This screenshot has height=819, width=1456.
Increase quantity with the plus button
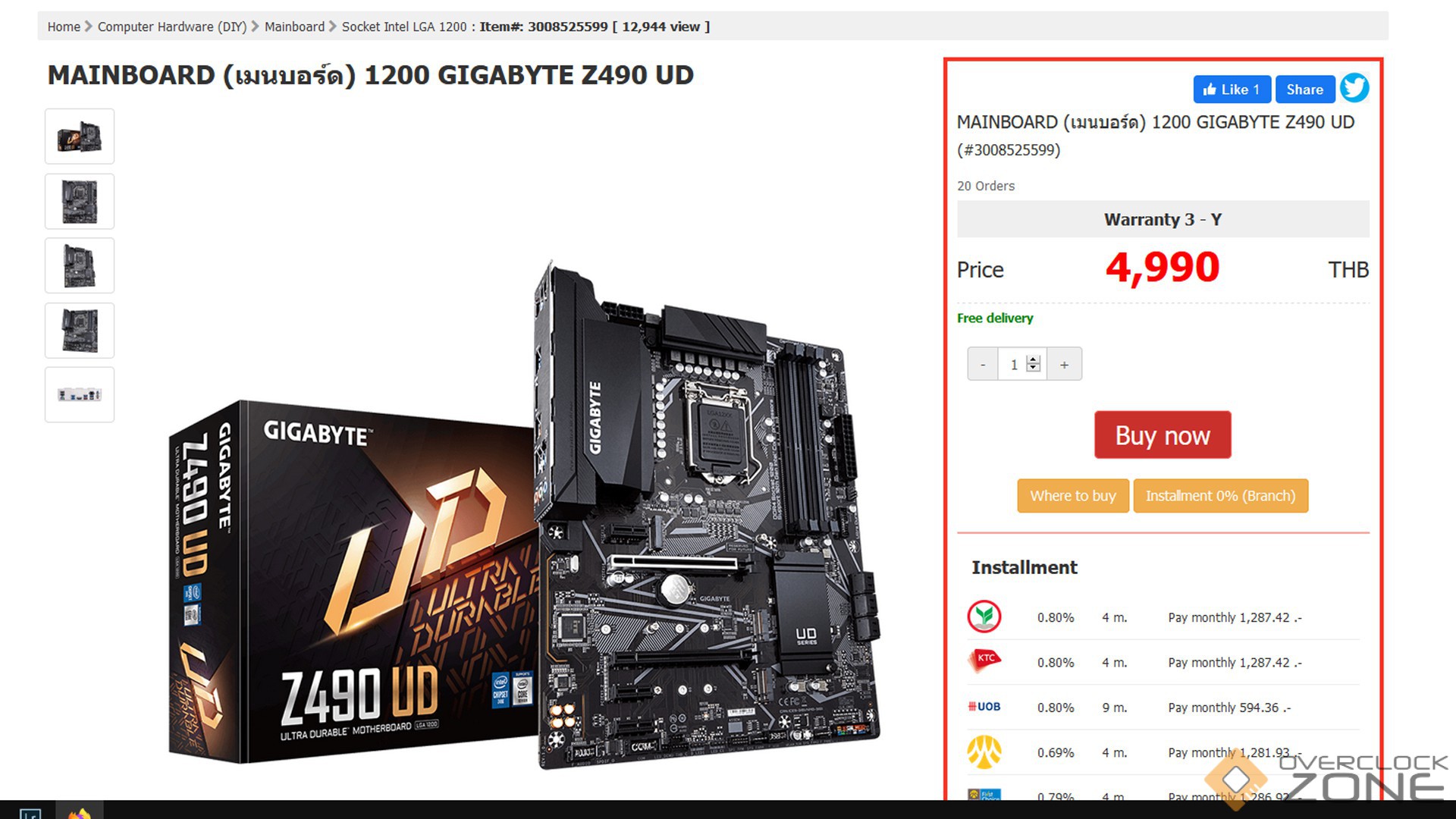[x=1064, y=365]
